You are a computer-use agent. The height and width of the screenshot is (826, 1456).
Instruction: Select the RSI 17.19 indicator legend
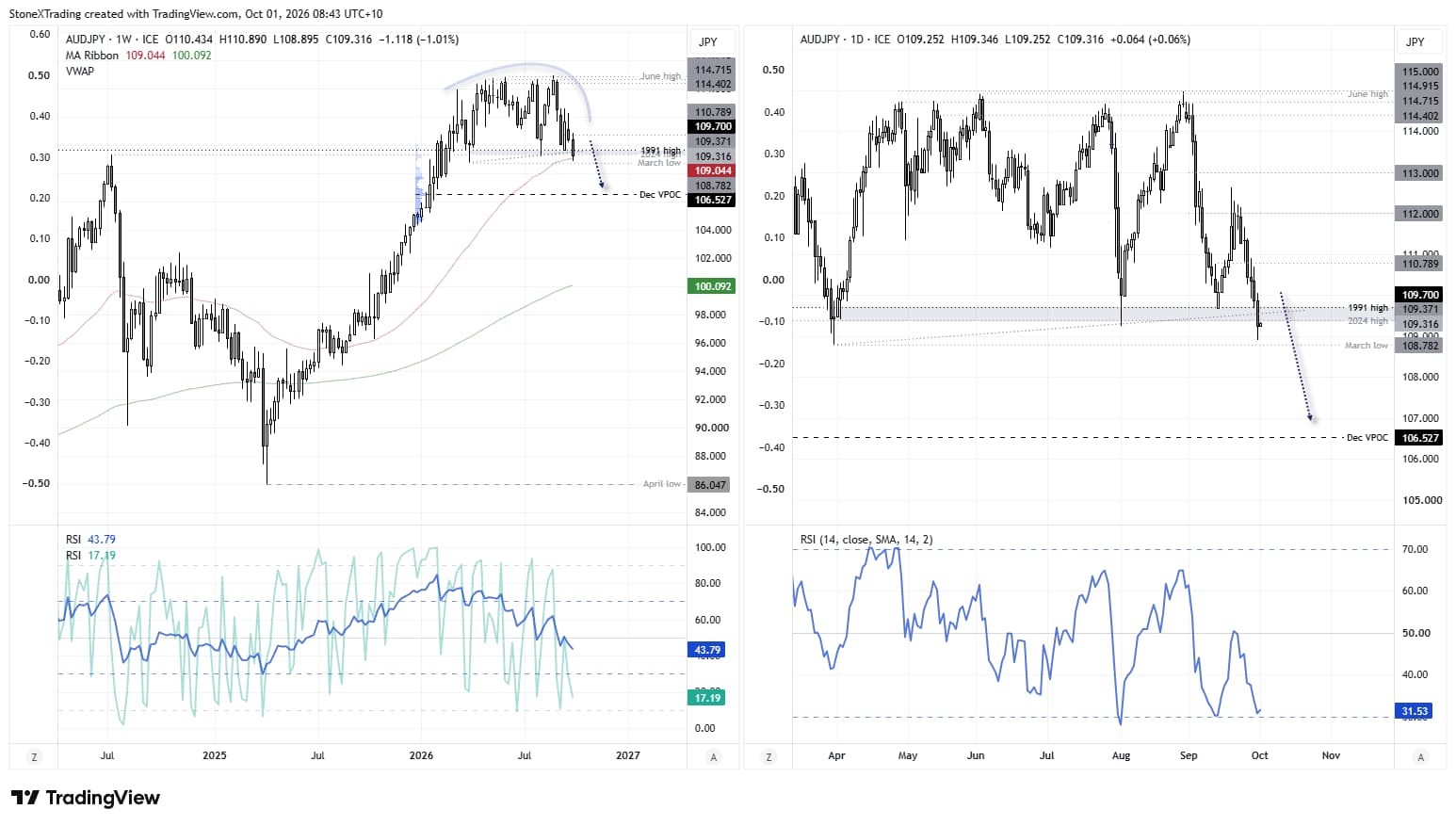click(90, 556)
